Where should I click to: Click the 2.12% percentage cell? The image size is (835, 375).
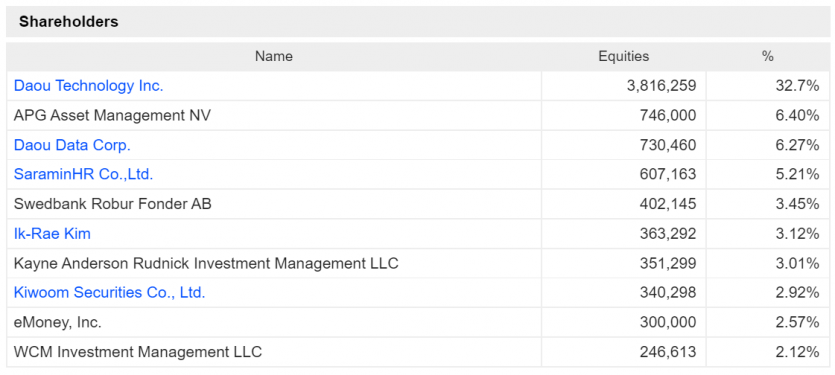pos(797,352)
